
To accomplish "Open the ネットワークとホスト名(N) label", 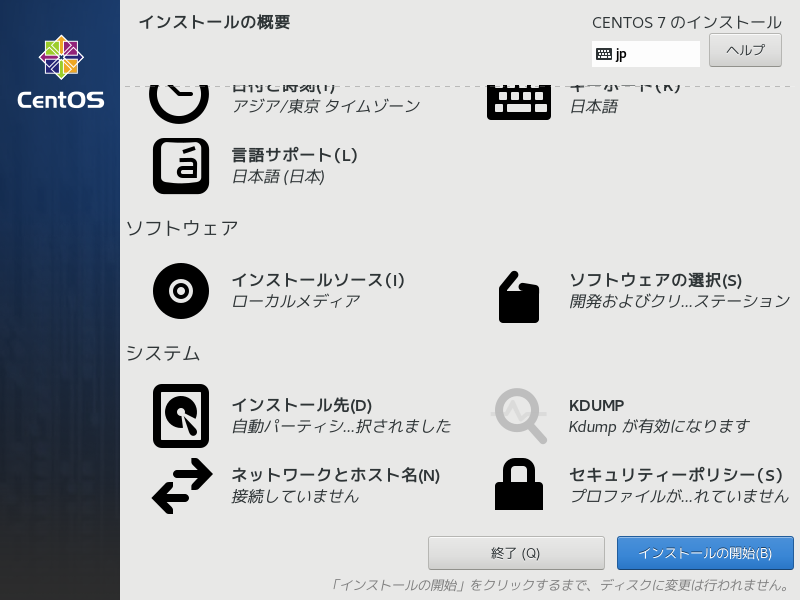I will [x=336, y=474].
